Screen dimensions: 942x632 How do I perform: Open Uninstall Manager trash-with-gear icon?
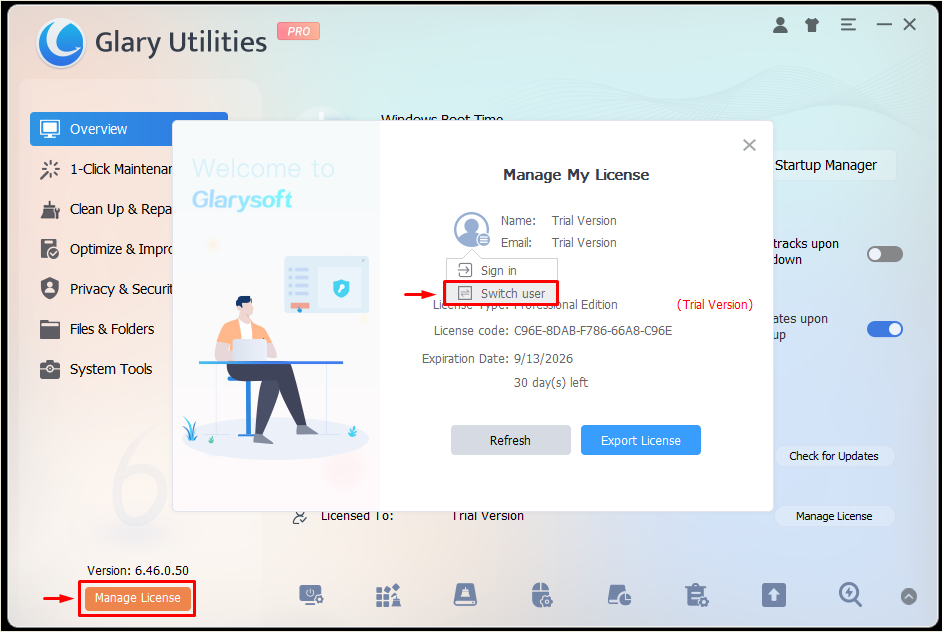tap(696, 595)
